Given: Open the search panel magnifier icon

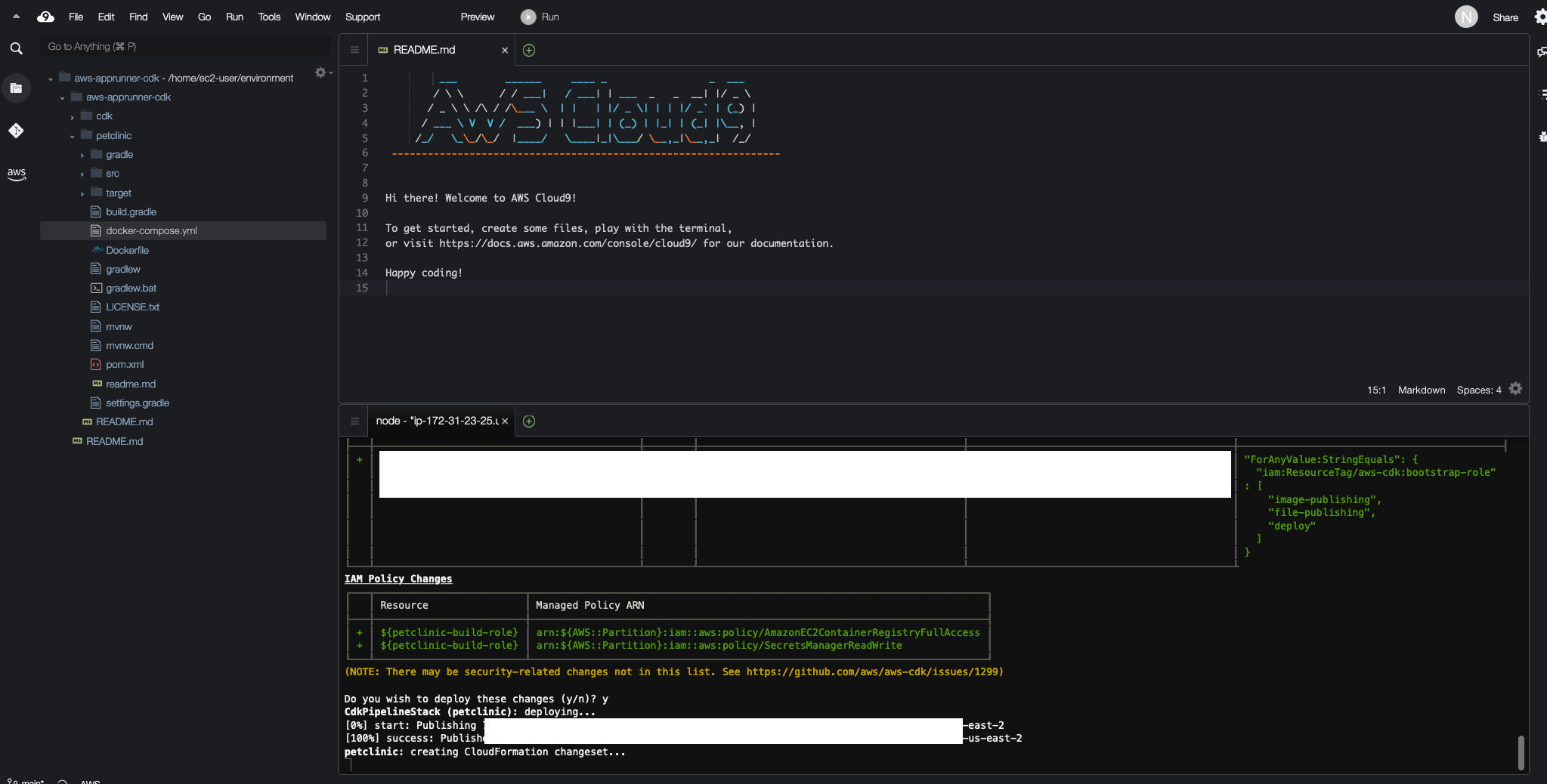Looking at the screenshot, I should 16,48.
